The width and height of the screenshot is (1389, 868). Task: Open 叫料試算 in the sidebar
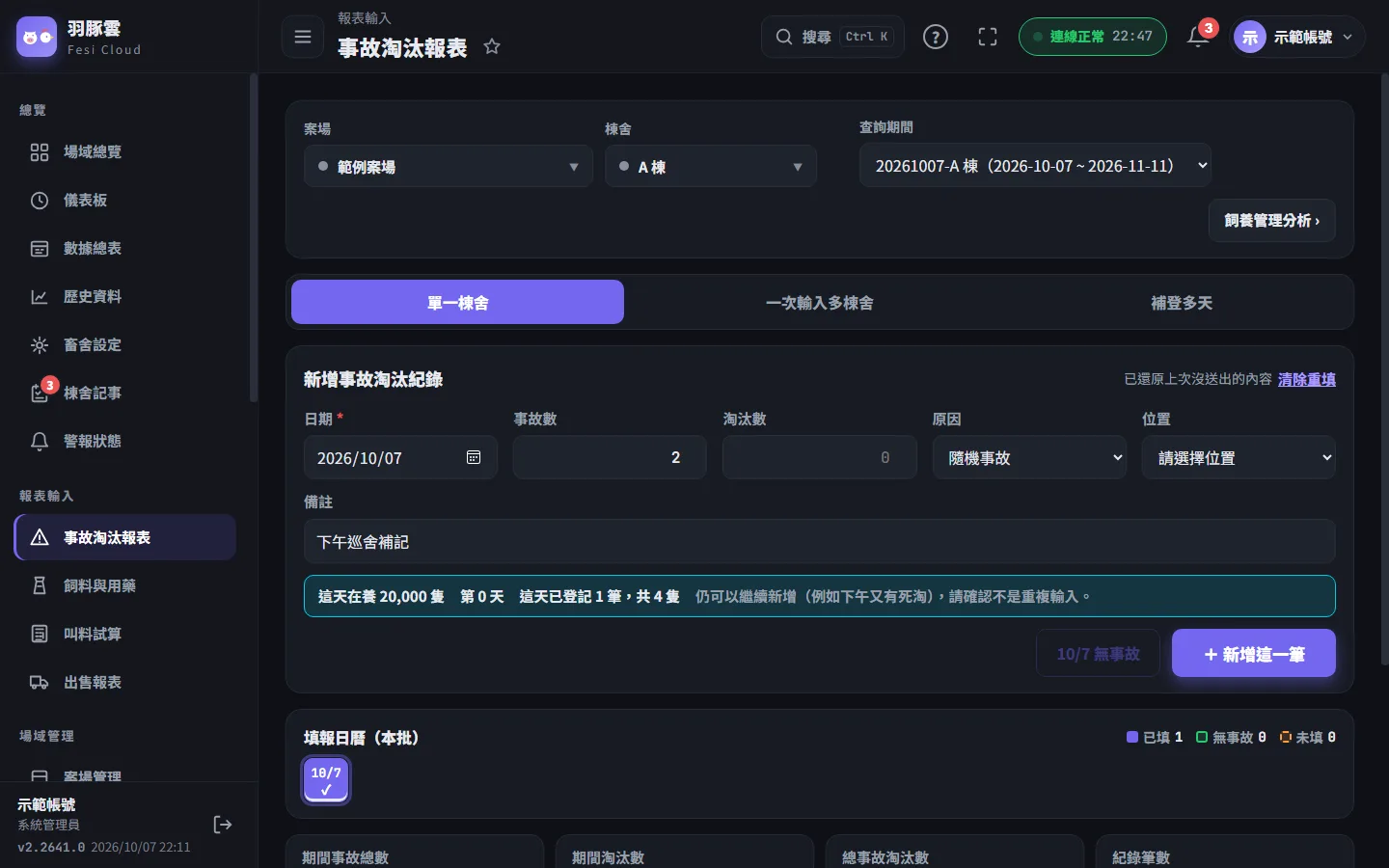tap(125, 635)
